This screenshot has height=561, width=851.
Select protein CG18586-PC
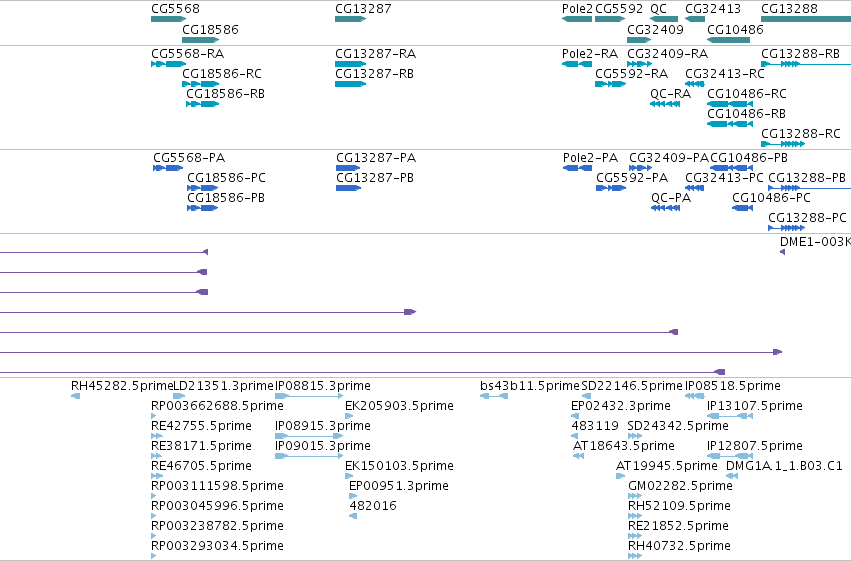pyautogui.click(x=202, y=188)
